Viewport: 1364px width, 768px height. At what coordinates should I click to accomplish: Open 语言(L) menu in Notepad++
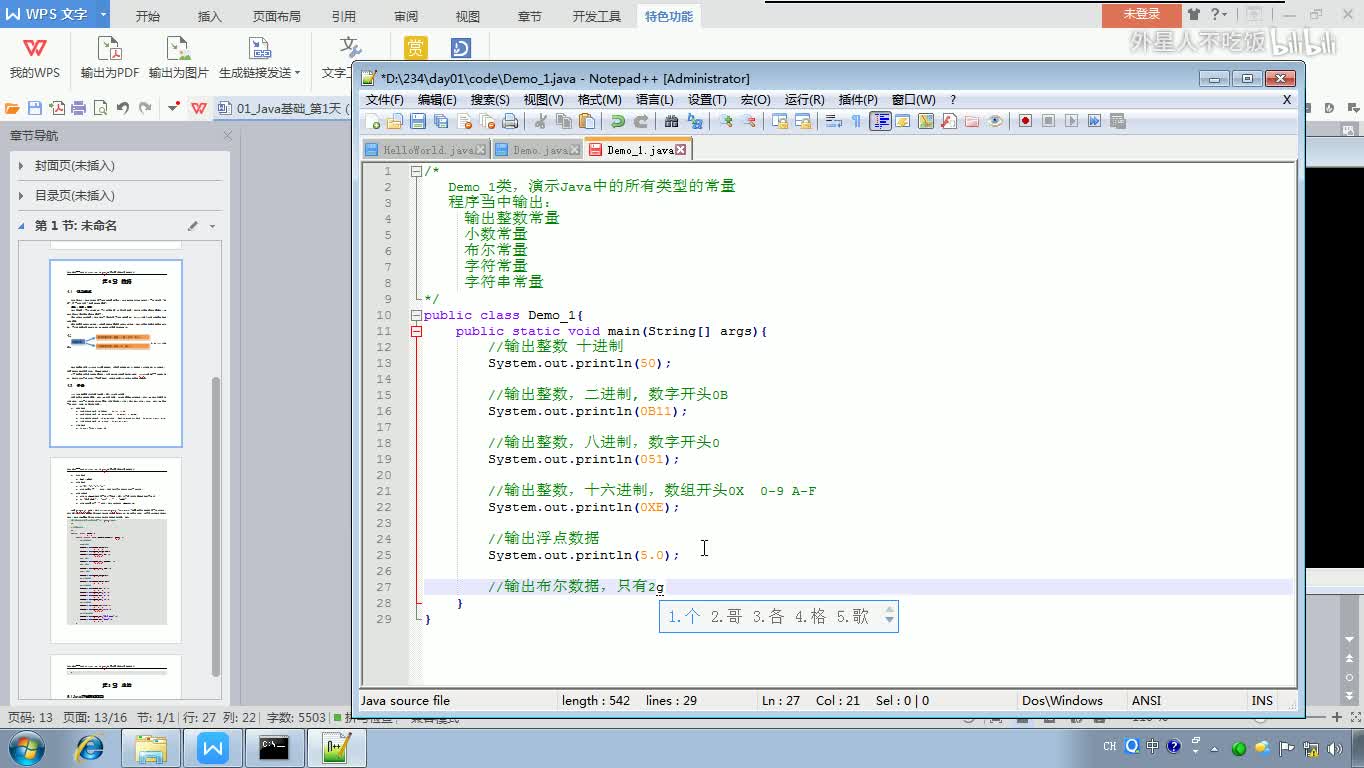654,100
